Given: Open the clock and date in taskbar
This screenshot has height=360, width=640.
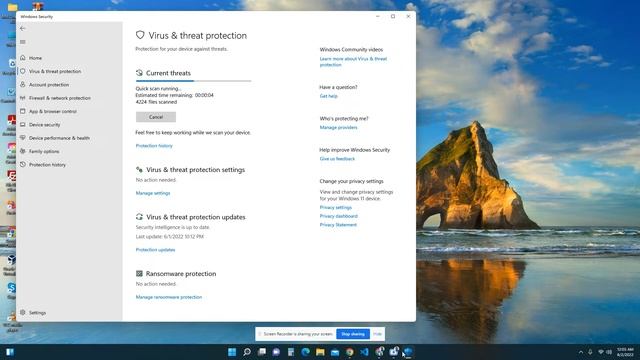Looking at the screenshot, I should (x=625, y=352).
